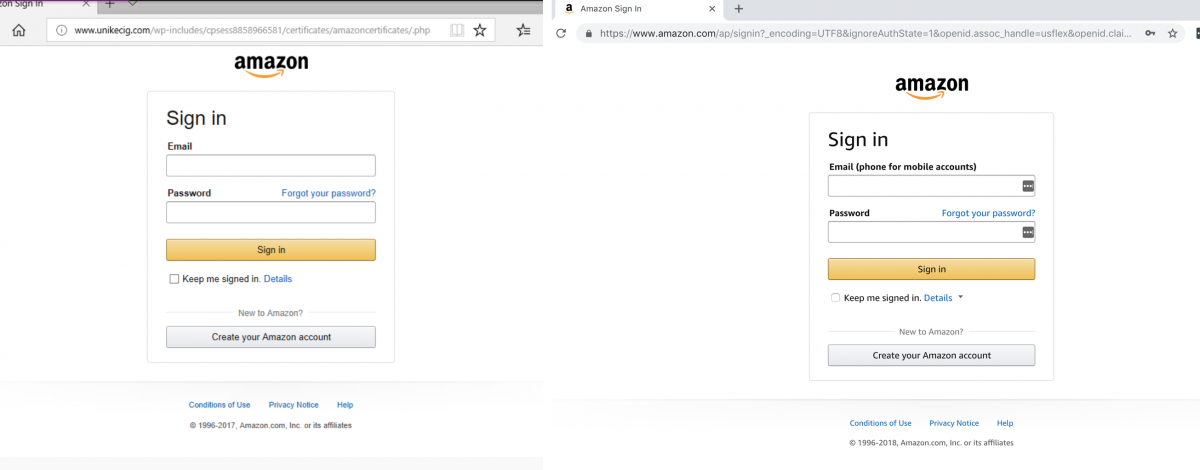Open a new tab in the right browser
This screenshot has height=470, width=1200.
pos(739,9)
